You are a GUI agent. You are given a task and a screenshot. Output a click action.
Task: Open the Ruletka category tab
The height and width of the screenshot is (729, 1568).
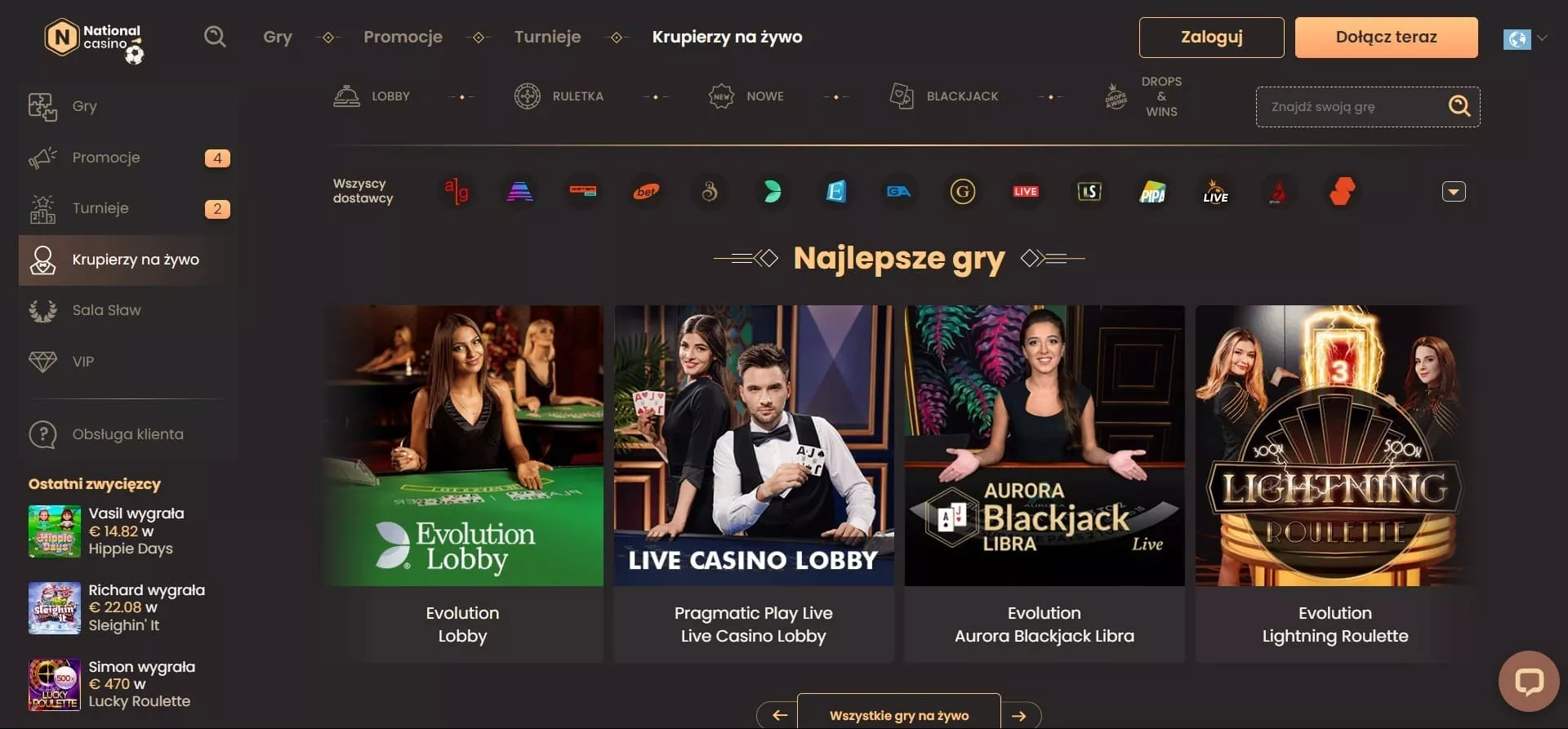tap(559, 96)
